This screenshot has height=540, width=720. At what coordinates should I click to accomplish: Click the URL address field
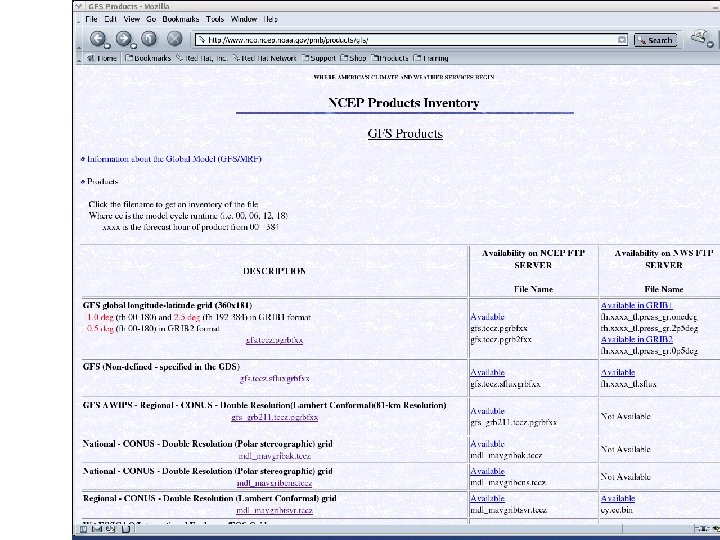coord(409,40)
